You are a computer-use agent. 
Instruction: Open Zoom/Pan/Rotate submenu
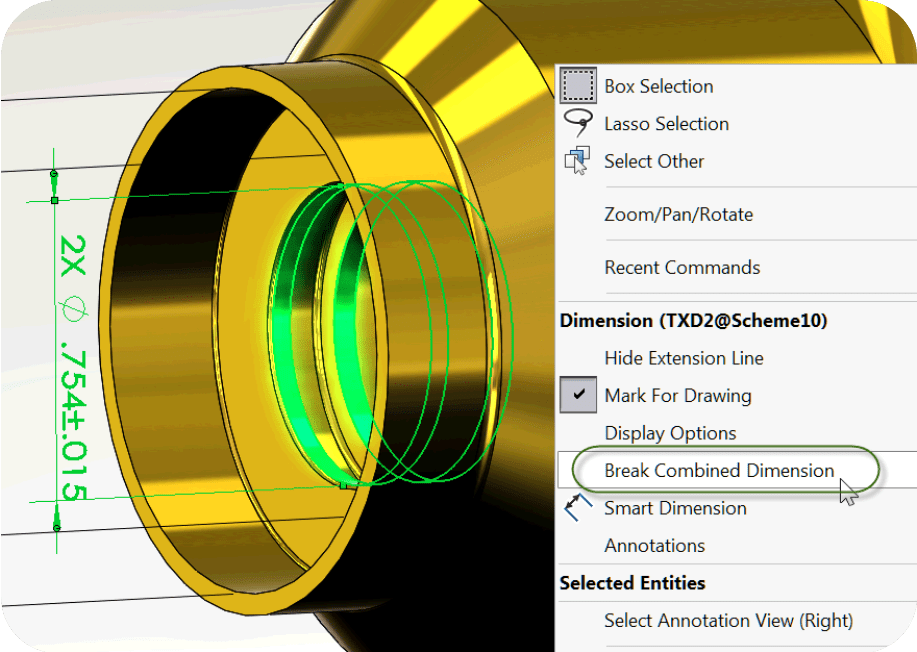pyautogui.click(x=678, y=215)
